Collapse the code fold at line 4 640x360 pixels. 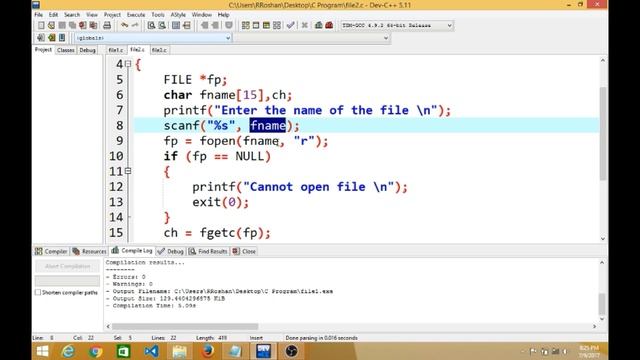tap(128, 64)
